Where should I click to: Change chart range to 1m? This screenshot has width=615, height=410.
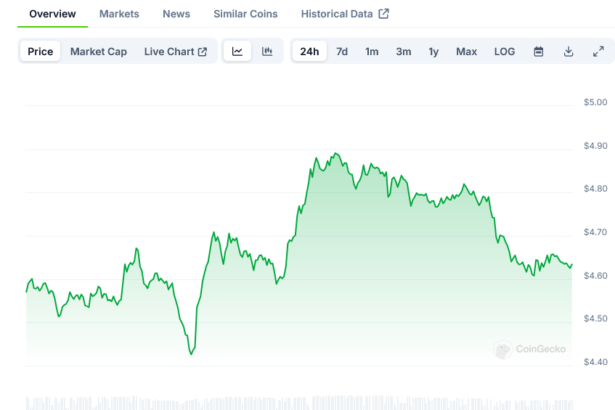372,51
